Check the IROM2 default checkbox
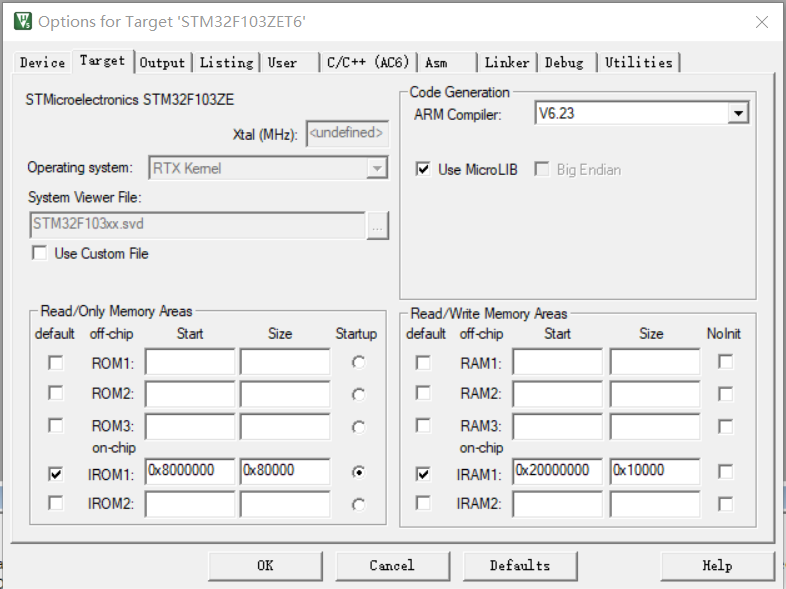 [56, 502]
